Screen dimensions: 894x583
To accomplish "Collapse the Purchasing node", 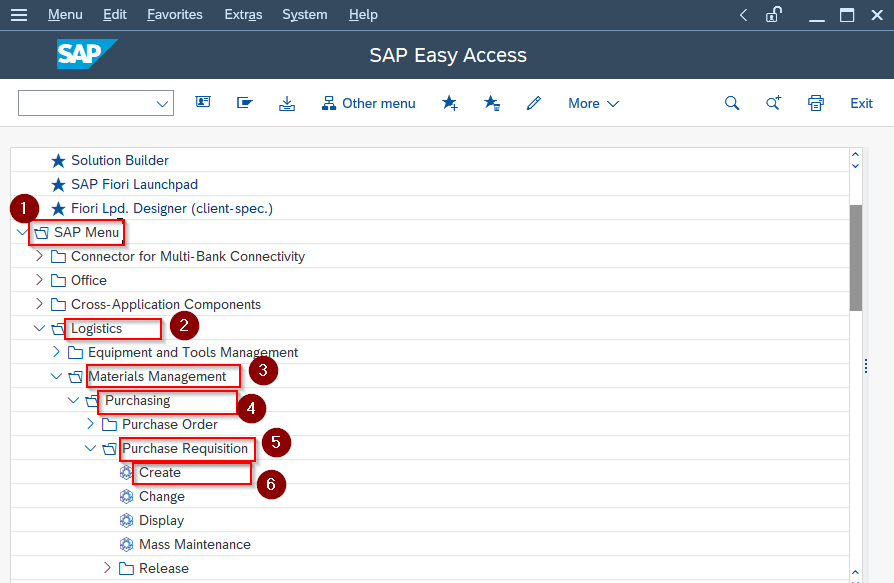I will point(73,399).
